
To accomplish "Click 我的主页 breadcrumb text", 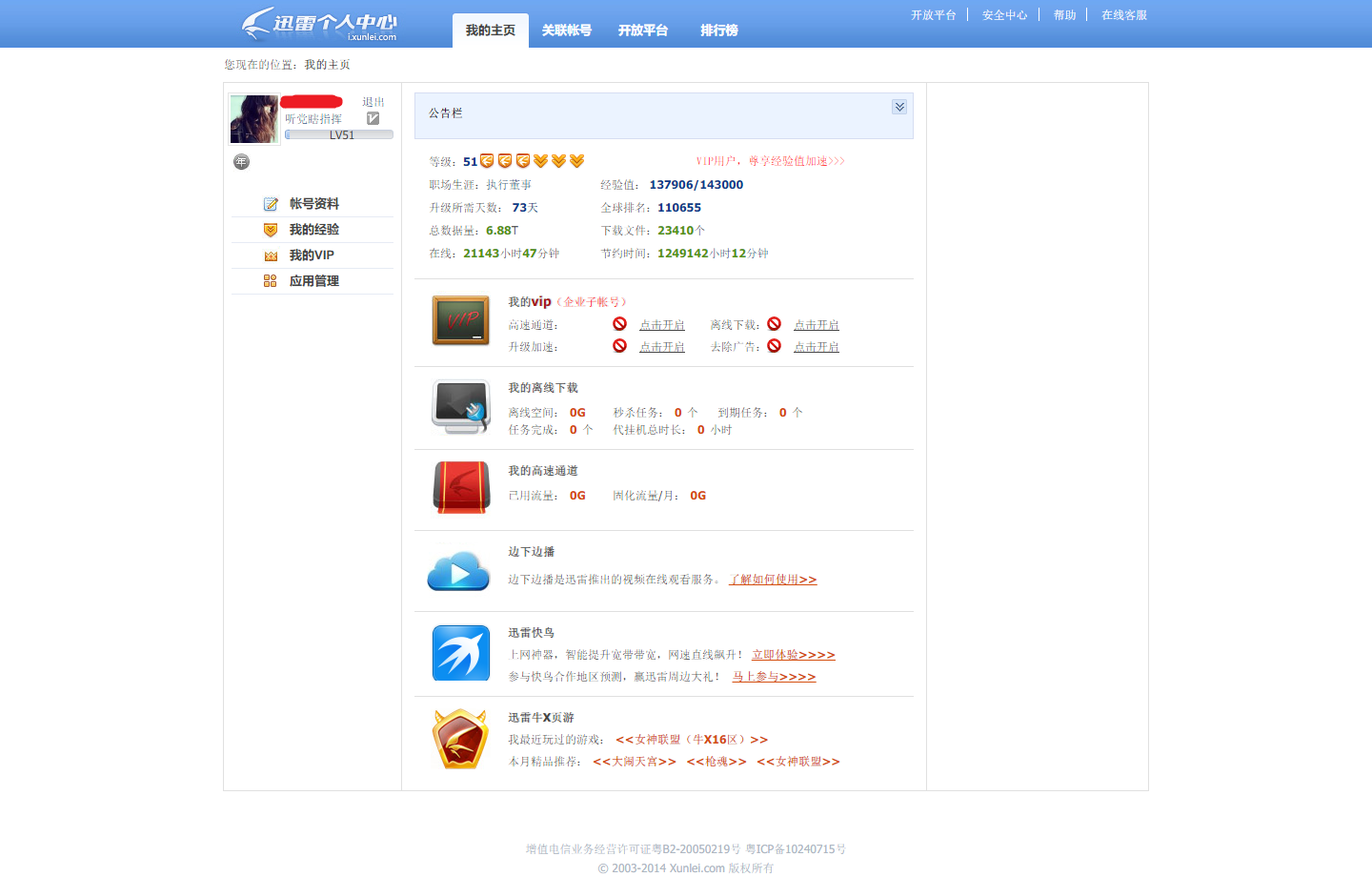I will (x=327, y=65).
